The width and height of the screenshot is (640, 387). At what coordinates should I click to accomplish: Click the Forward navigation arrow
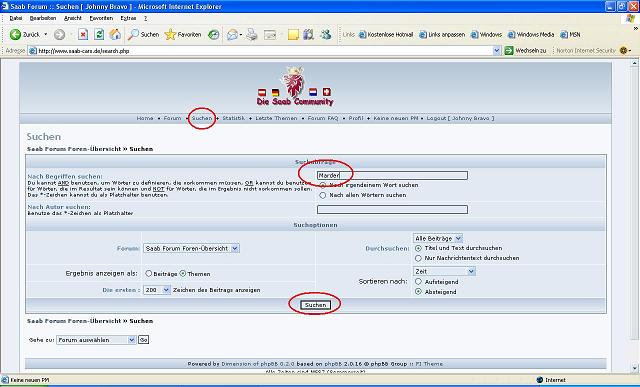pyautogui.click(x=60, y=35)
